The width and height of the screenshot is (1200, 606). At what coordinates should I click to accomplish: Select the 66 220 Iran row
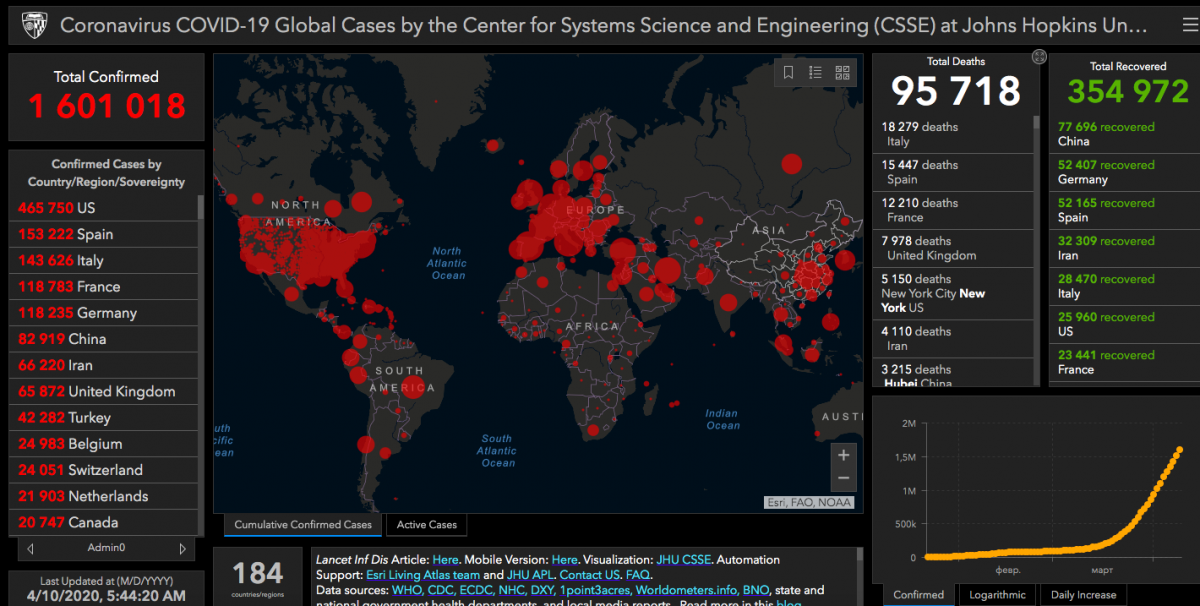point(105,365)
